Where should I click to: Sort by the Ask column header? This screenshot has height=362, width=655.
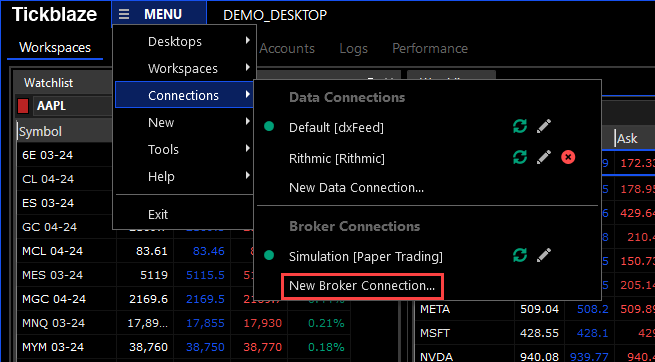tap(627, 139)
